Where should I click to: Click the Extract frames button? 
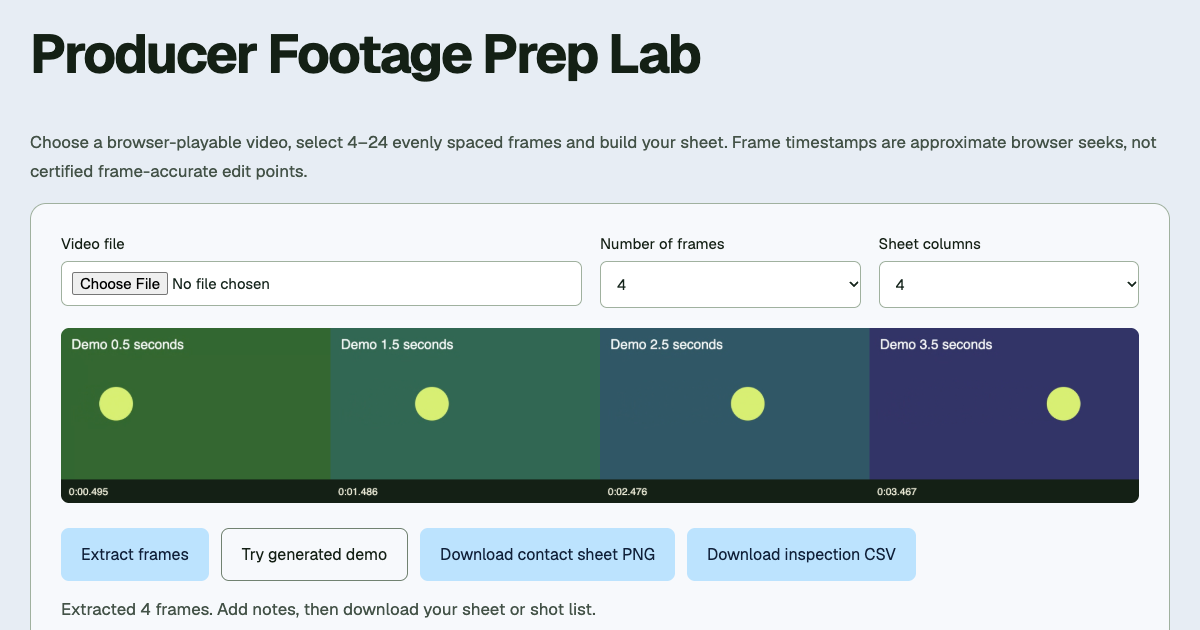(135, 554)
